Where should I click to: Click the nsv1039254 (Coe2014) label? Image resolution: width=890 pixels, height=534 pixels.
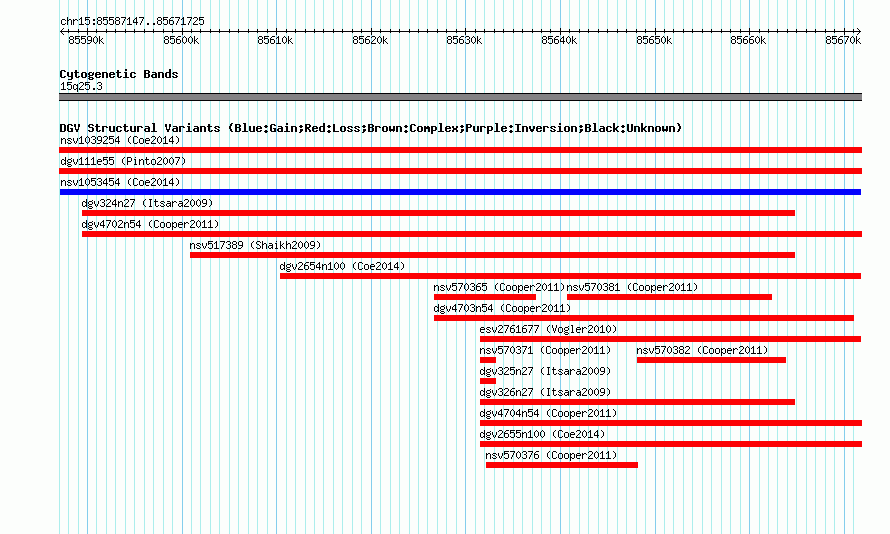[120, 140]
